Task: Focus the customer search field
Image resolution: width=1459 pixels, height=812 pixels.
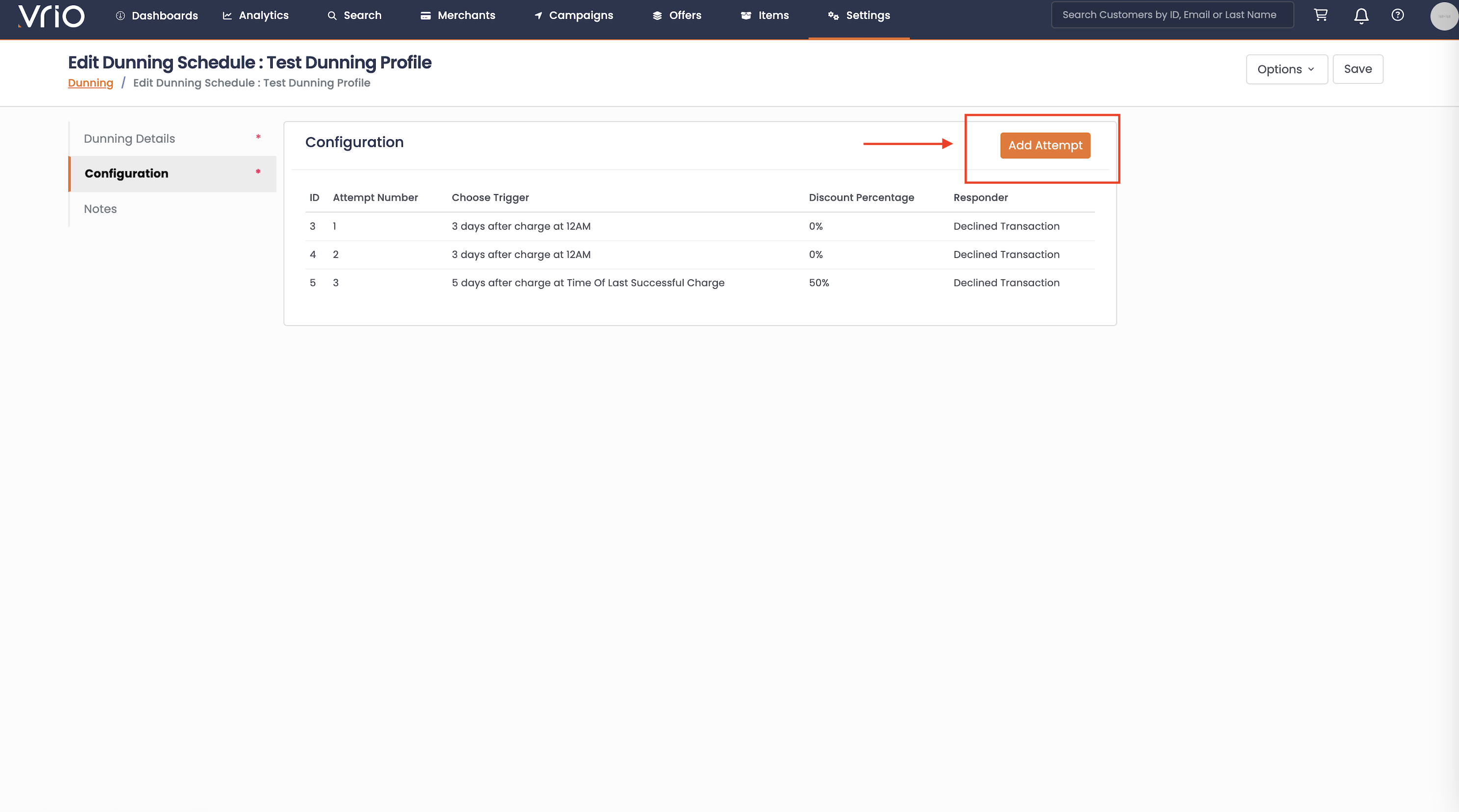Action: tap(1172, 15)
